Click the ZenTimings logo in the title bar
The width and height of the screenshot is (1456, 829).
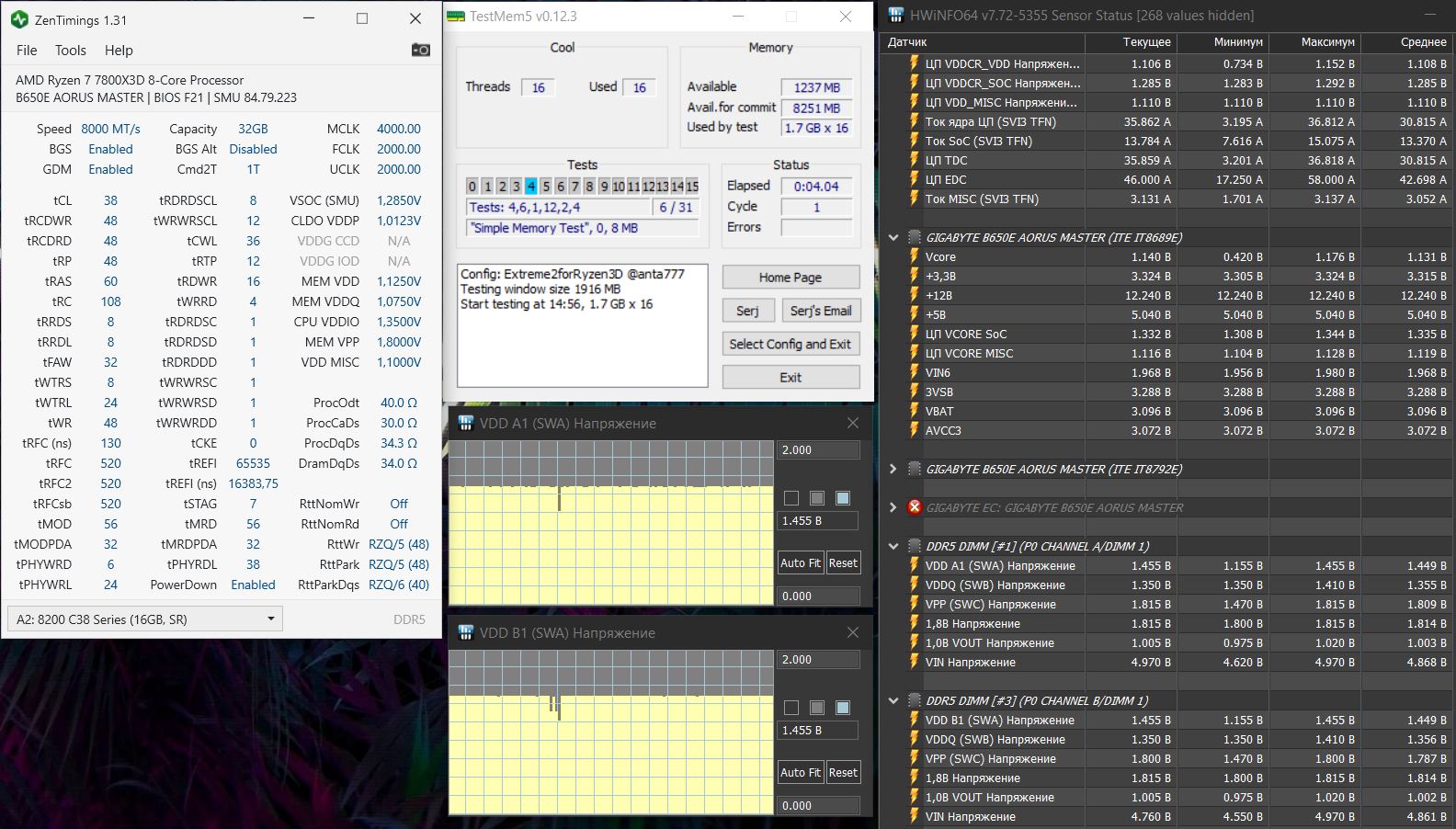pyautogui.click(x=19, y=19)
